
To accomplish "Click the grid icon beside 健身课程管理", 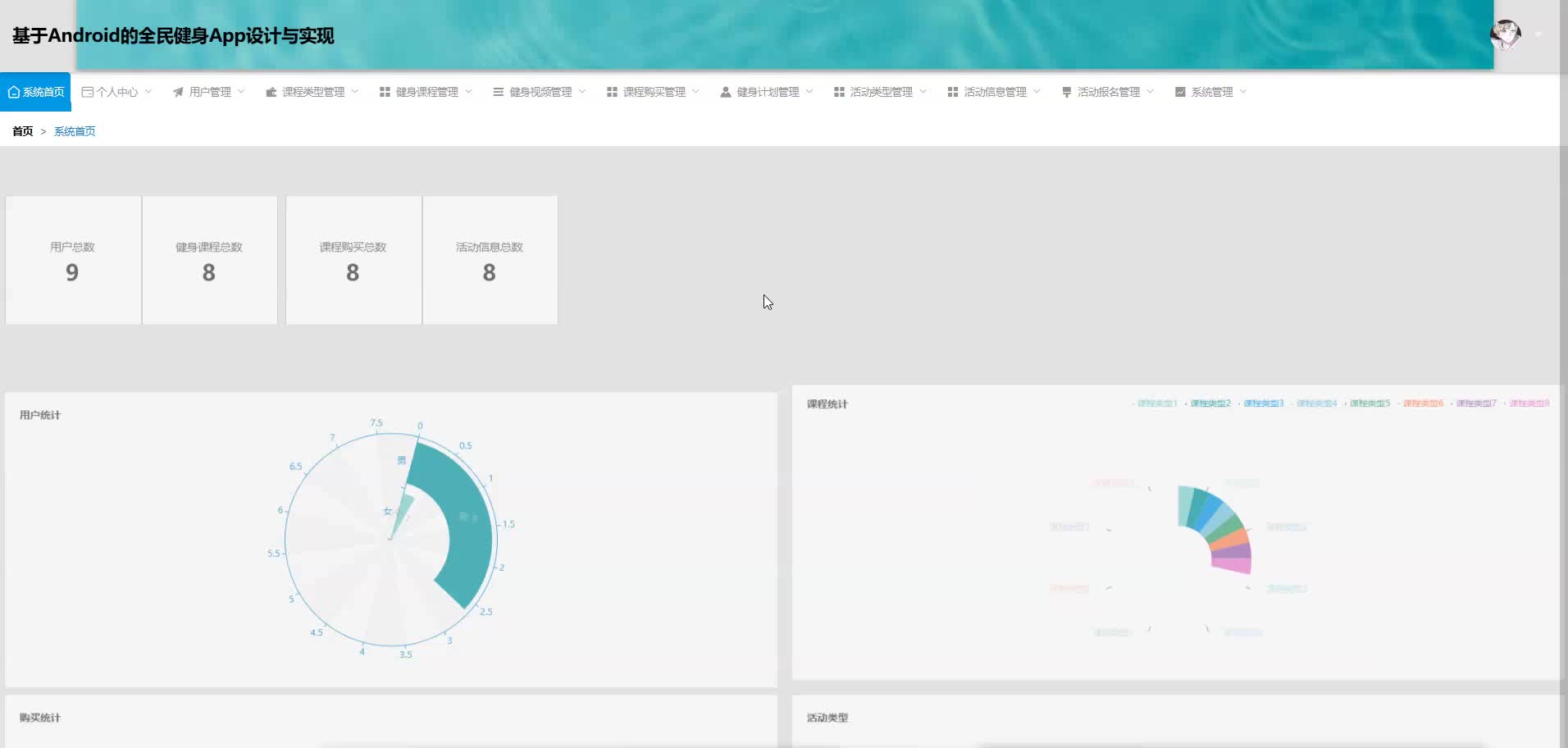I will 385,92.
